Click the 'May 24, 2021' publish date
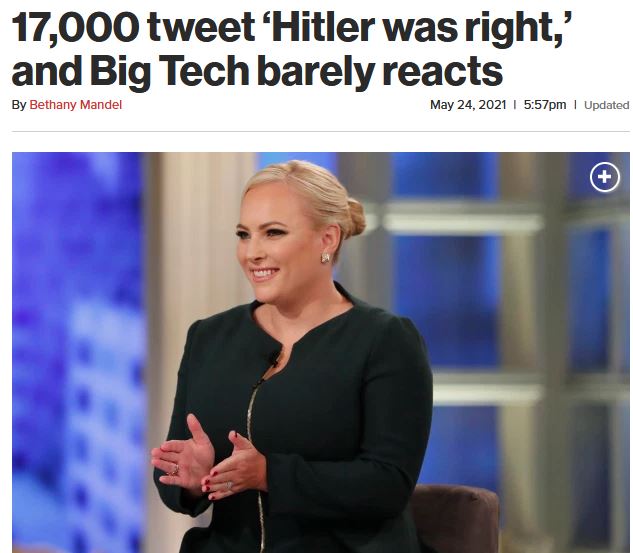 pos(468,105)
